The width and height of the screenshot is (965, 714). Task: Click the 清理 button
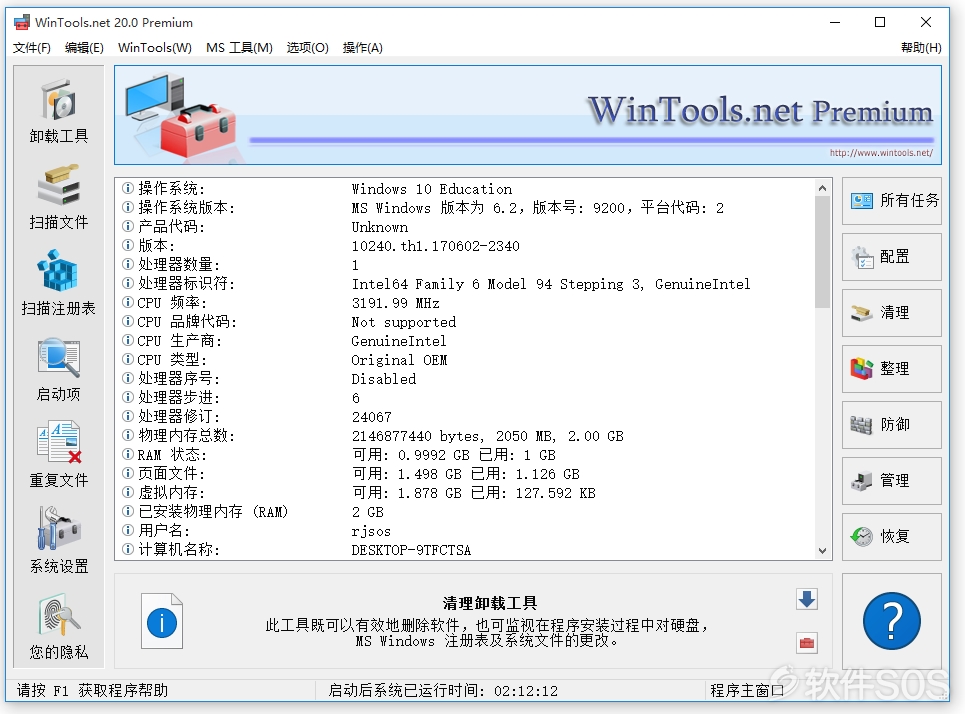point(892,313)
